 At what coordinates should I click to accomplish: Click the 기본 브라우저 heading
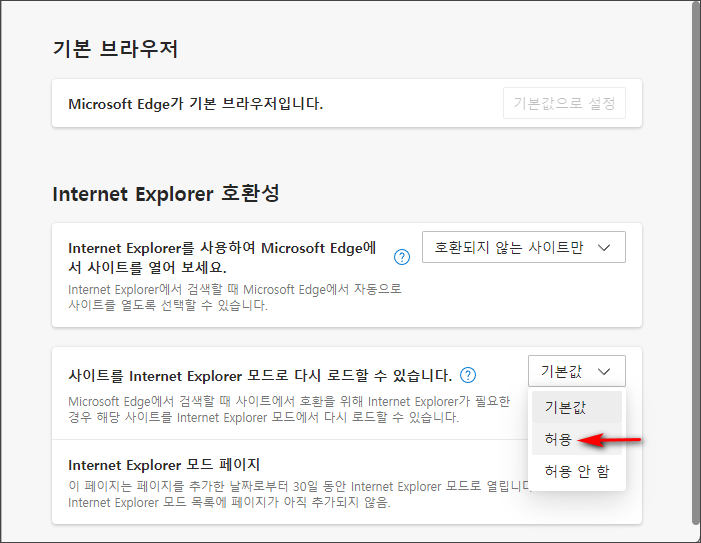[x=115, y=49]
